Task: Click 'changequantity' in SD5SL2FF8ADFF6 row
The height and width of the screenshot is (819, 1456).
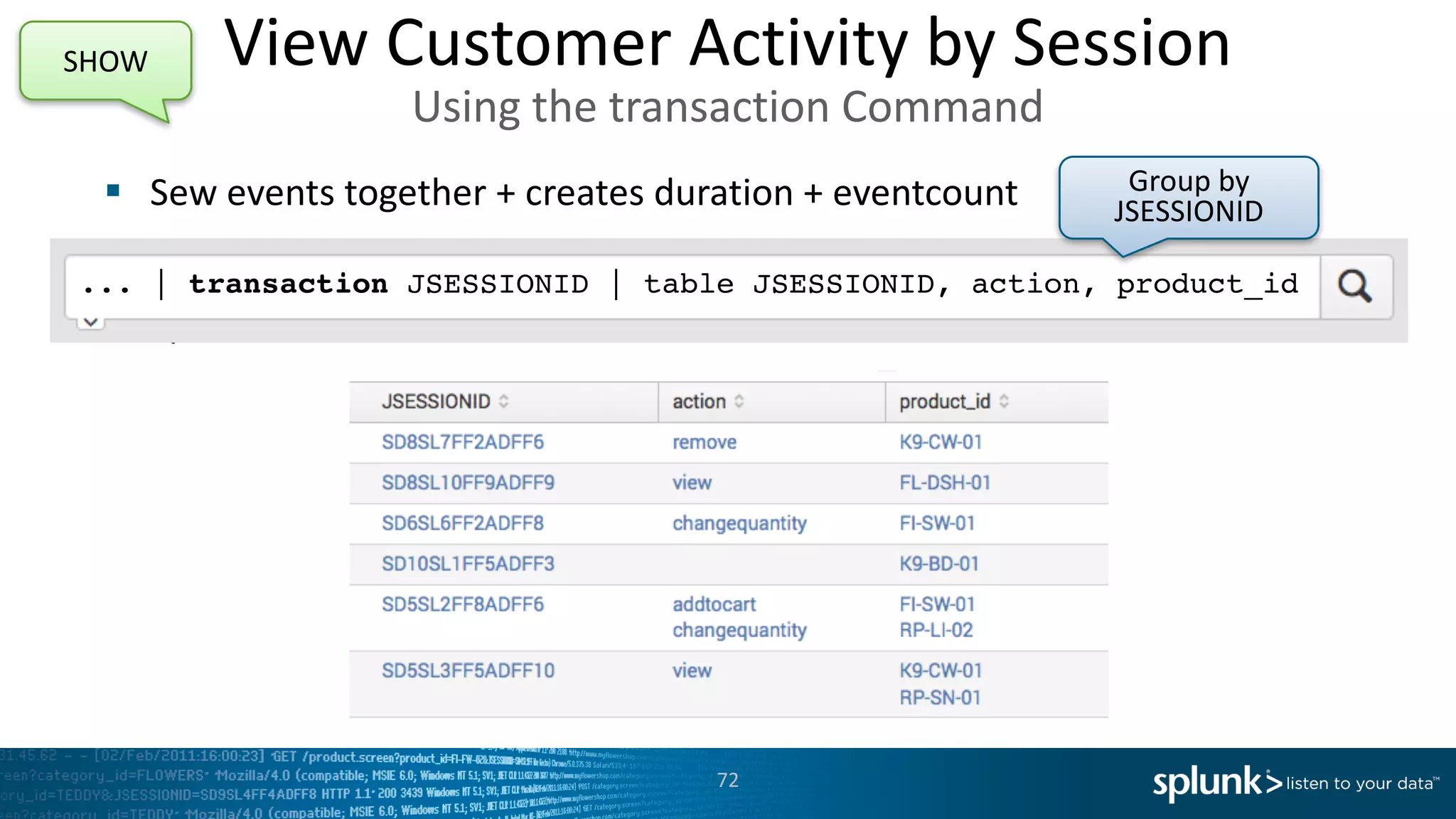Action: point(739,631)
